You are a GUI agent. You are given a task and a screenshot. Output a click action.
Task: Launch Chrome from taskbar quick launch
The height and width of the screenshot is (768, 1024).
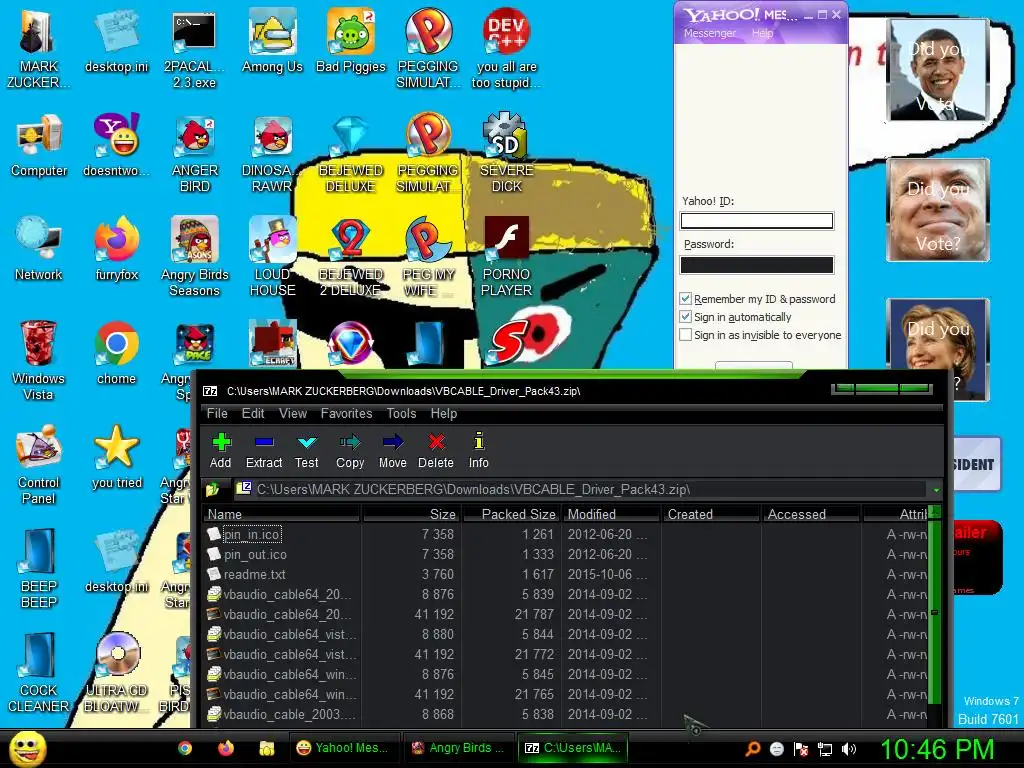tap(185, 748)
